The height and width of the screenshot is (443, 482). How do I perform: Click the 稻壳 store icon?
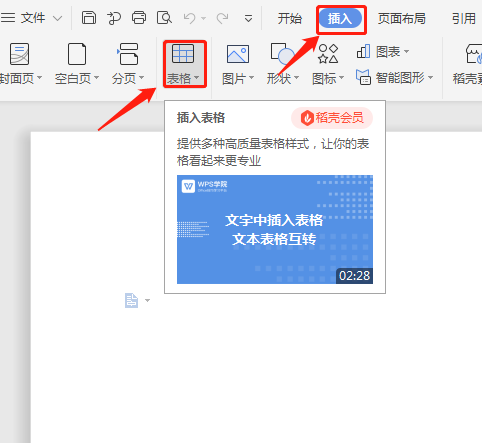(x=474, y=54)
